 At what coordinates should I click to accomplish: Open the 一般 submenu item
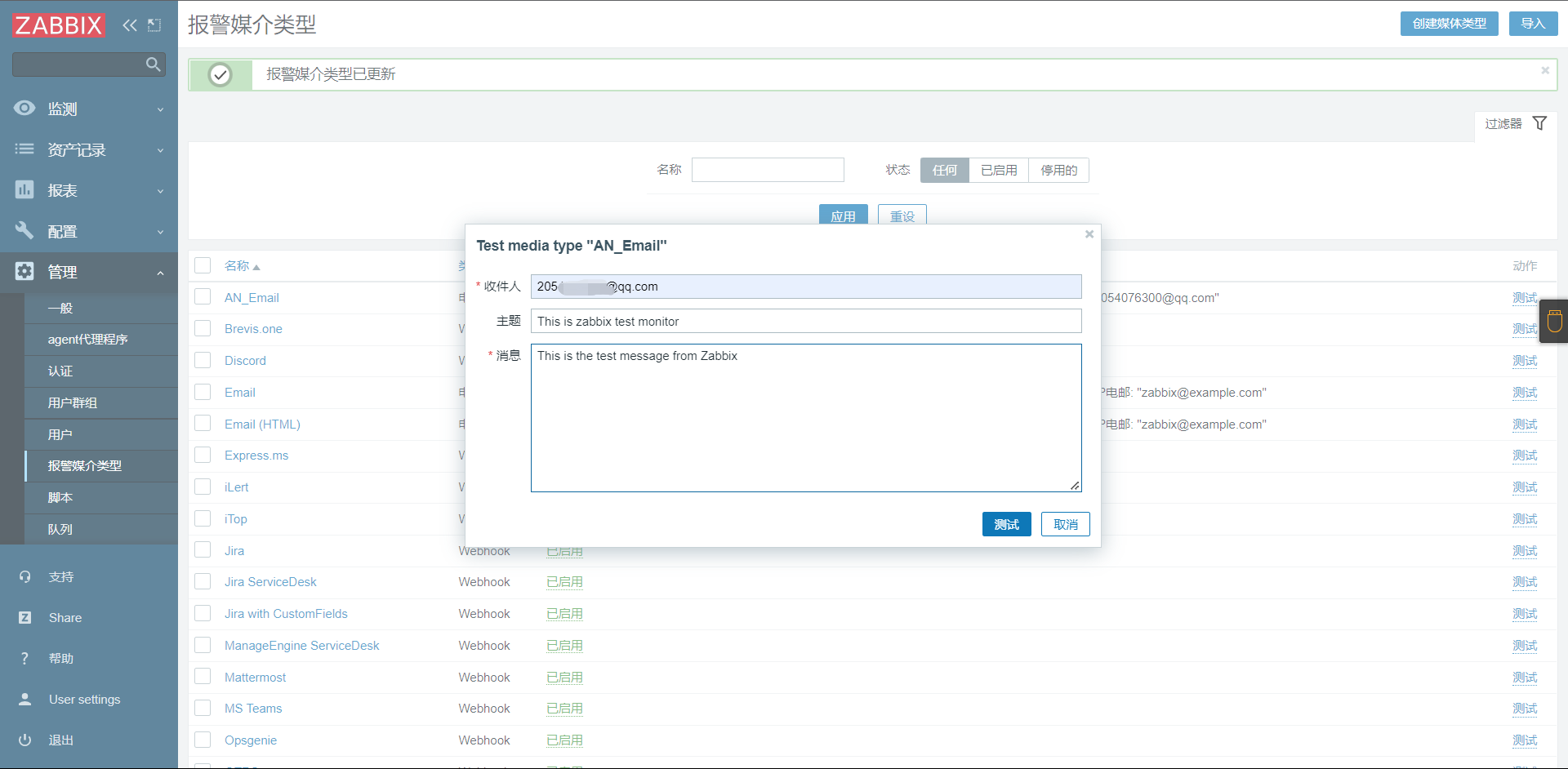(101, 308)
